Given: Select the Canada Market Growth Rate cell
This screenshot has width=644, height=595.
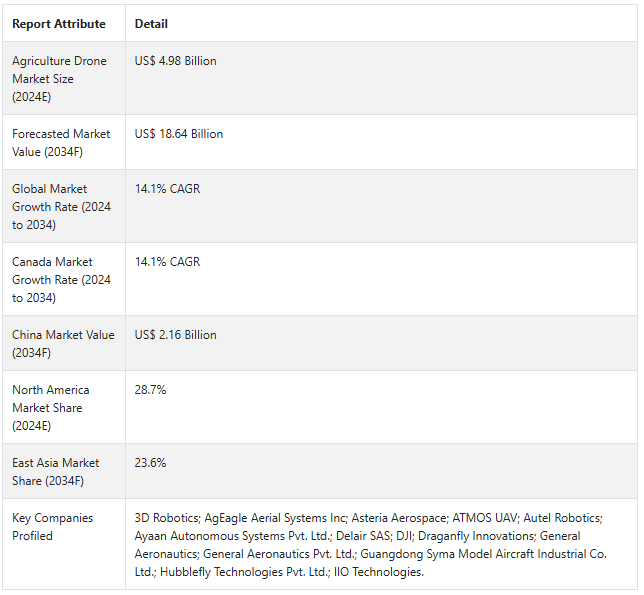Looking at the screenshot, I should tap(61, 280).
